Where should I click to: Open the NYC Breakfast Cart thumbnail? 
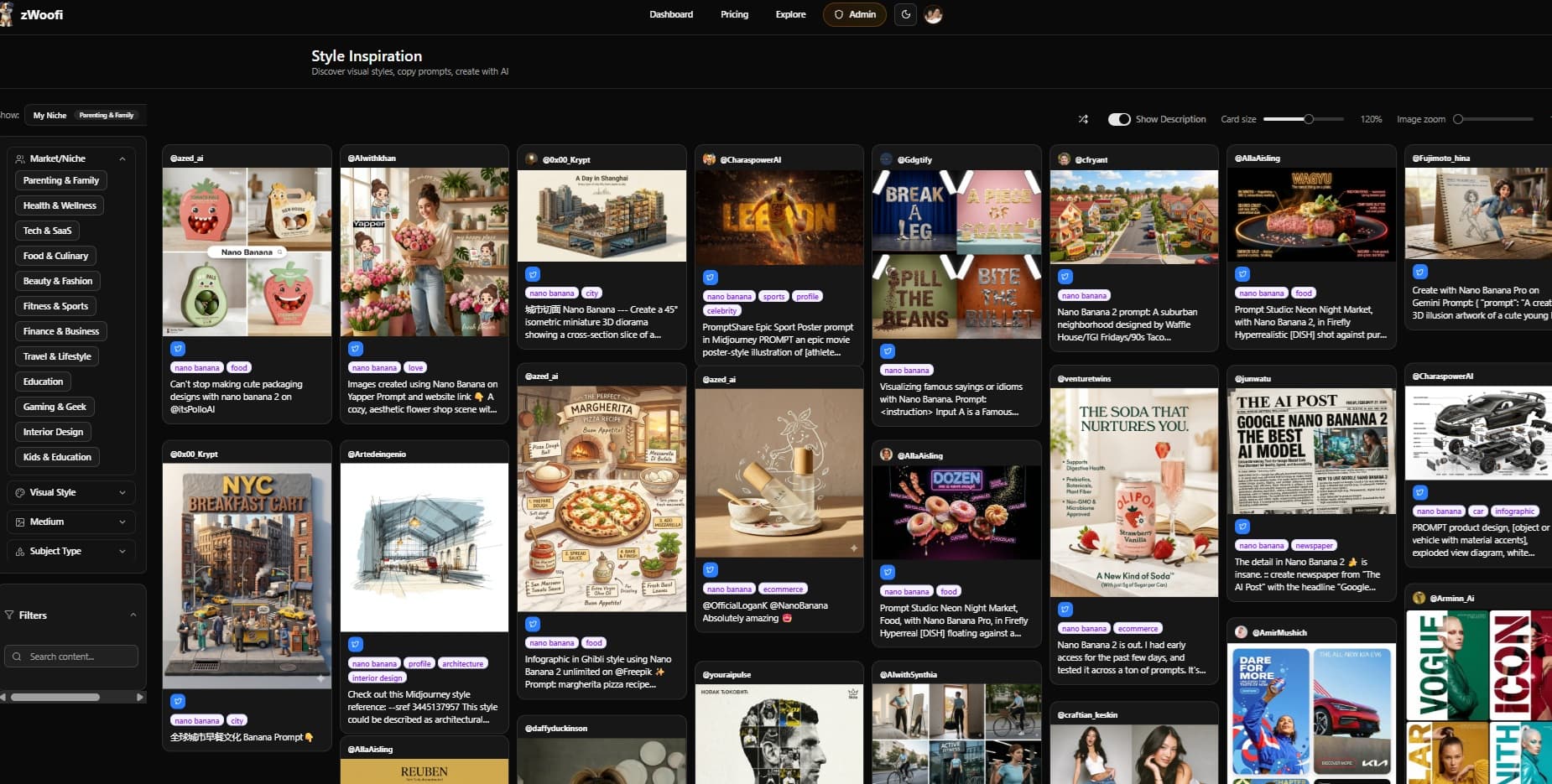coord(247,576)
